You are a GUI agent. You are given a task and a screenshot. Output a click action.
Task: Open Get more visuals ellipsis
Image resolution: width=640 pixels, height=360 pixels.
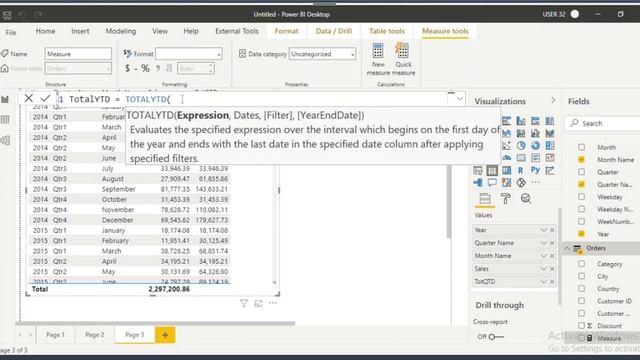(x=536, y=182)
